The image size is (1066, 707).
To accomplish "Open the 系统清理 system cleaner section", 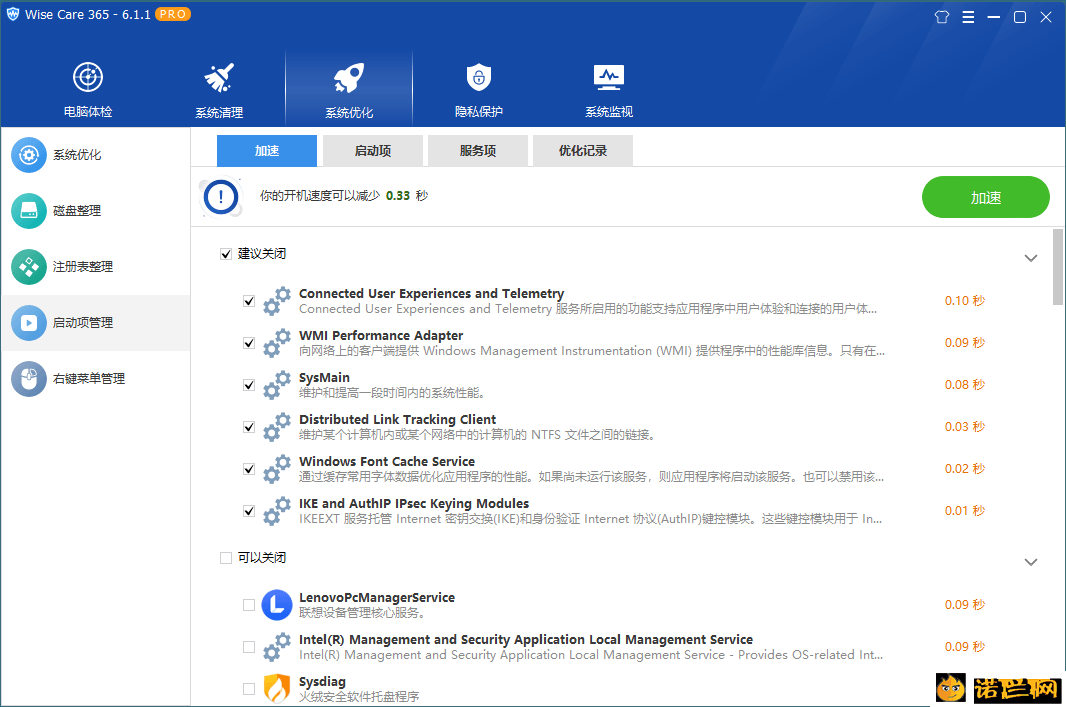I will (x=219, y=90).
